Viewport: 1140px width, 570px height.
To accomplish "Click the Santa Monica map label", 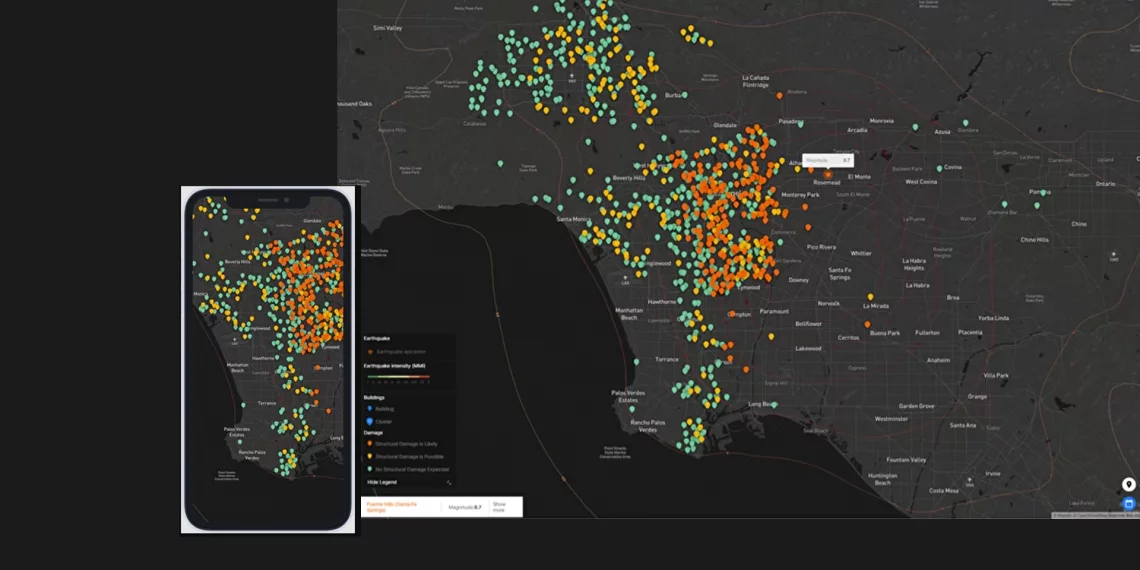I will click(x=574, y=219).
